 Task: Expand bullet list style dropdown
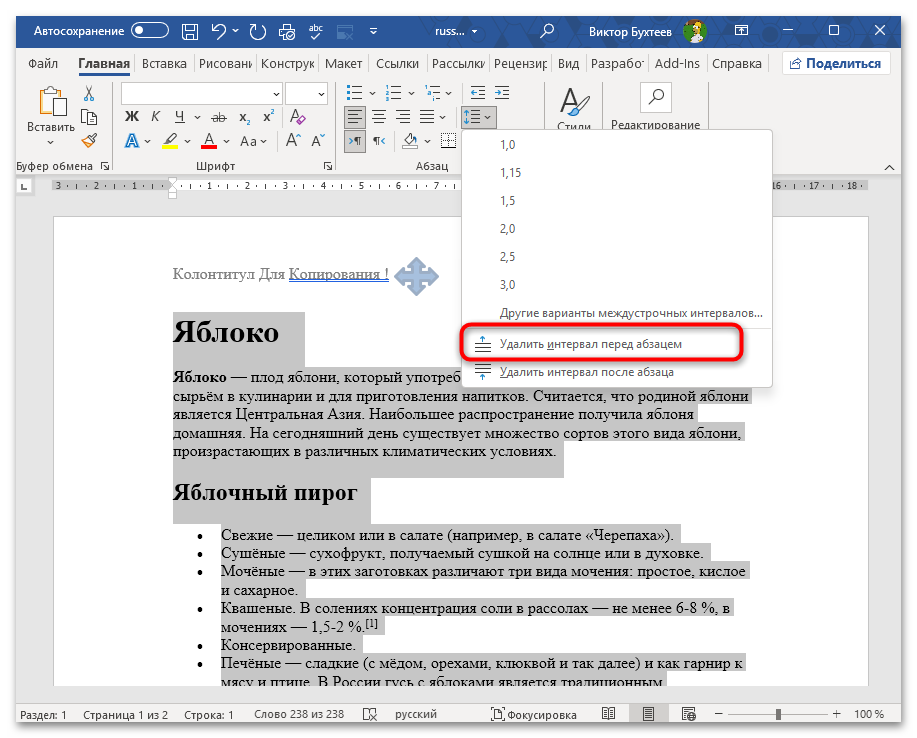(372, 93)
